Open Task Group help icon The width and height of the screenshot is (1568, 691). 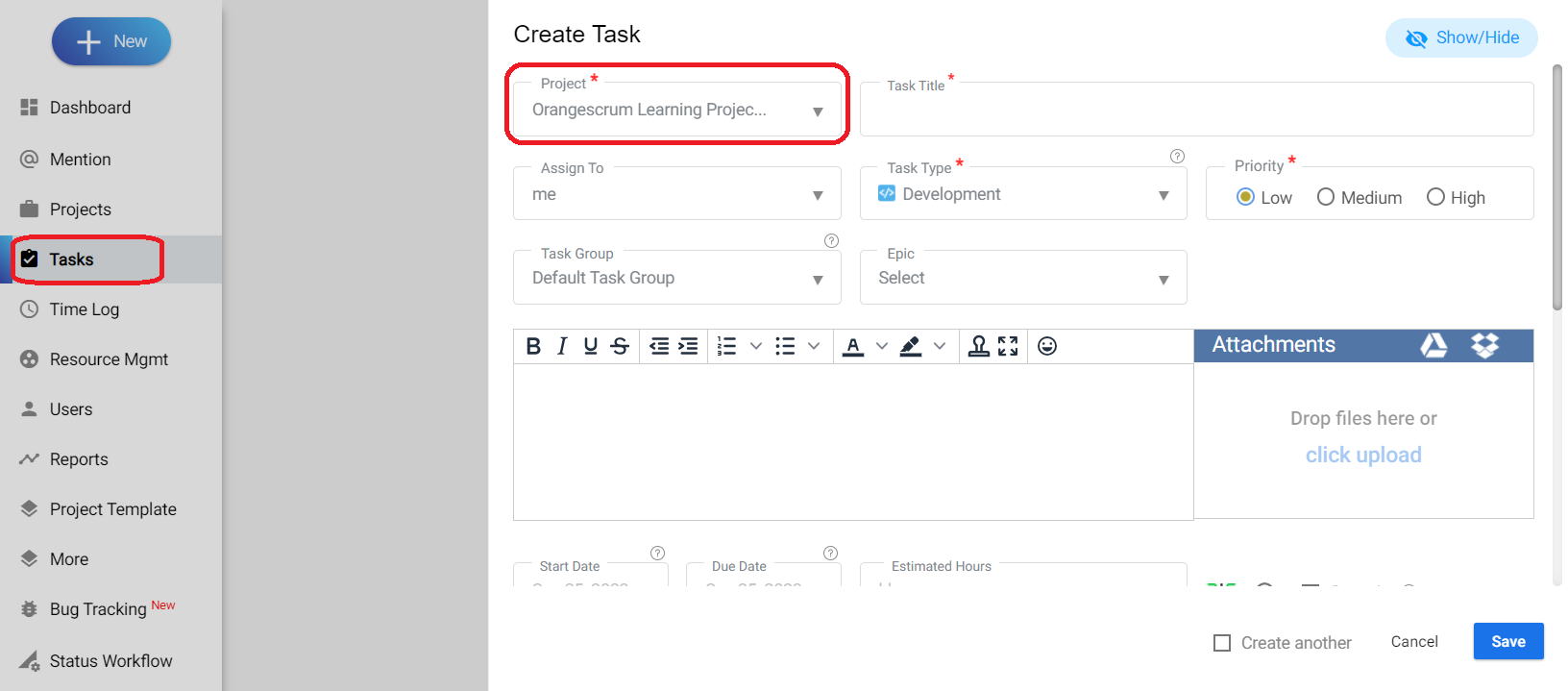tap(831, 241)
